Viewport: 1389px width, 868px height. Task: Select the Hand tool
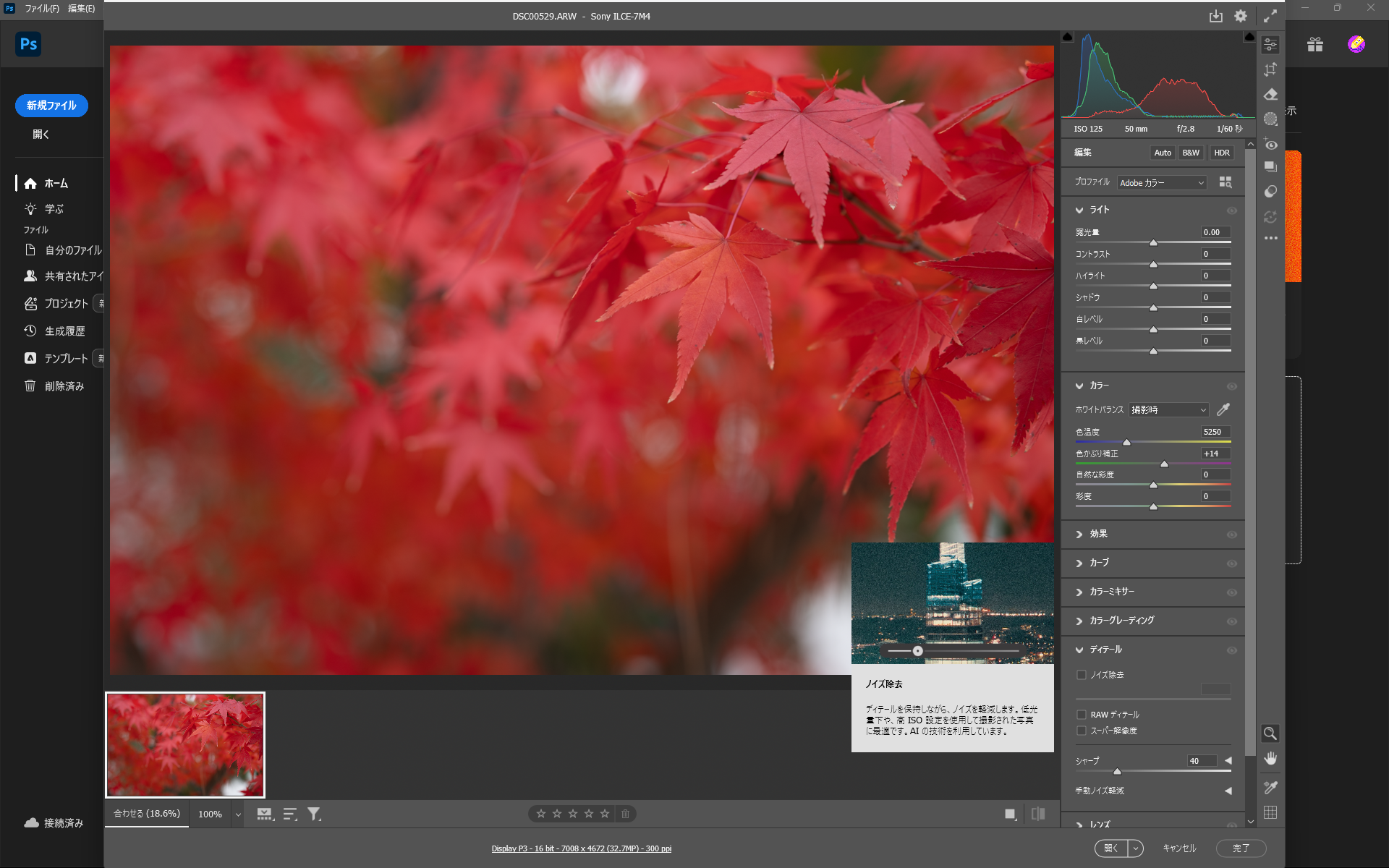1271,759
